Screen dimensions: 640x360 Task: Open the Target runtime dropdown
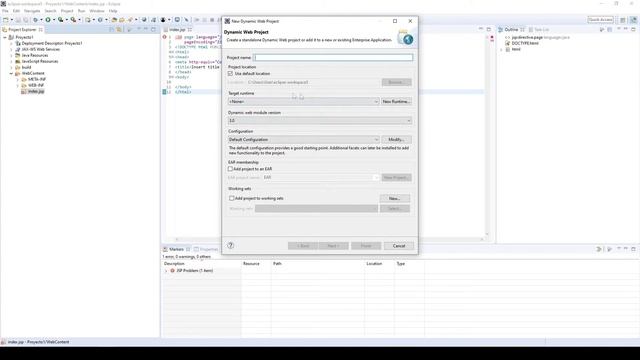pos(303,101)
